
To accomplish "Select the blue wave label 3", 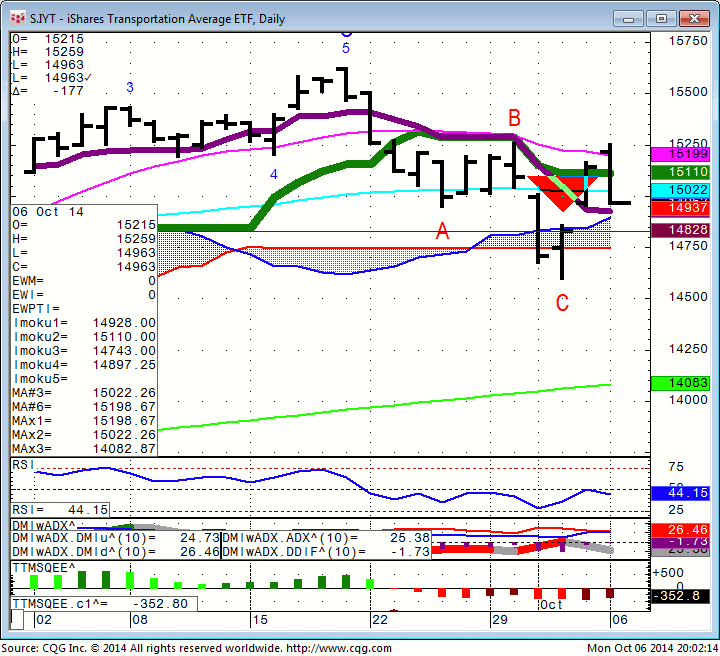I will coord(130,87).
